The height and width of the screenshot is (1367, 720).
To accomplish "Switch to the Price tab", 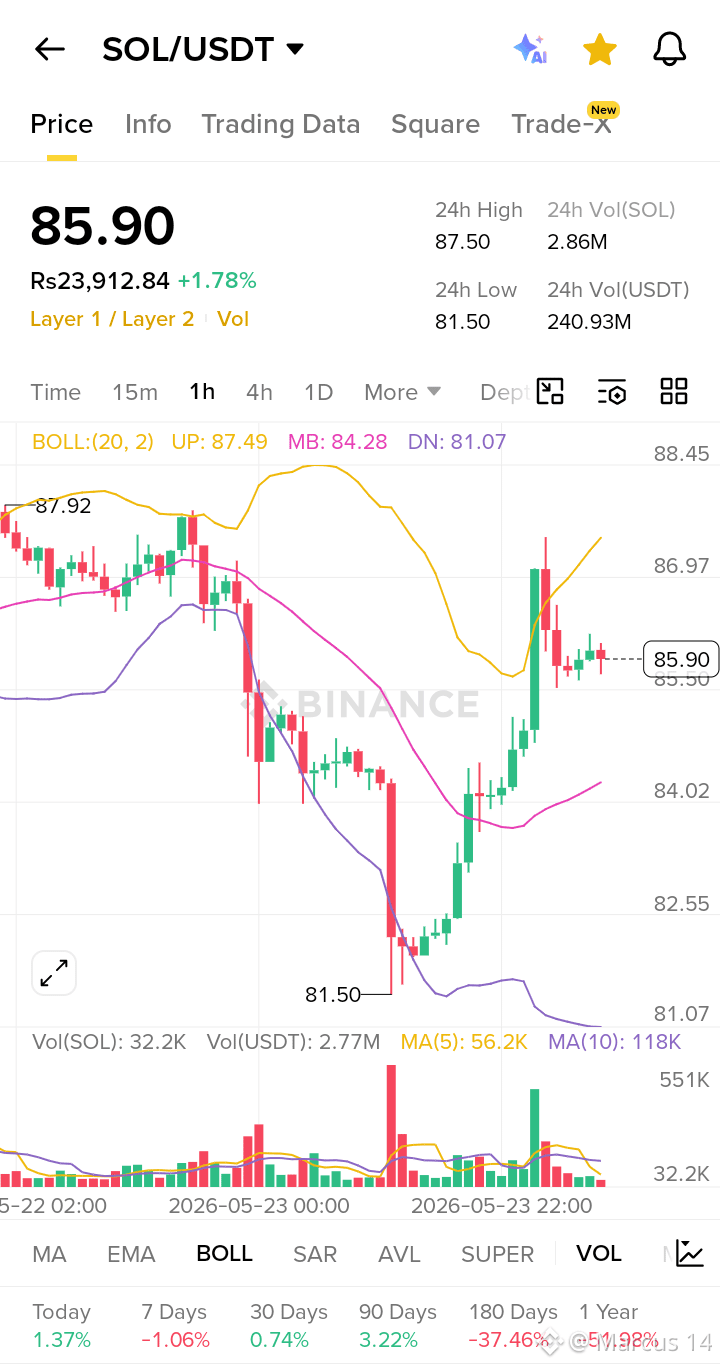I will tap(62, 124).
